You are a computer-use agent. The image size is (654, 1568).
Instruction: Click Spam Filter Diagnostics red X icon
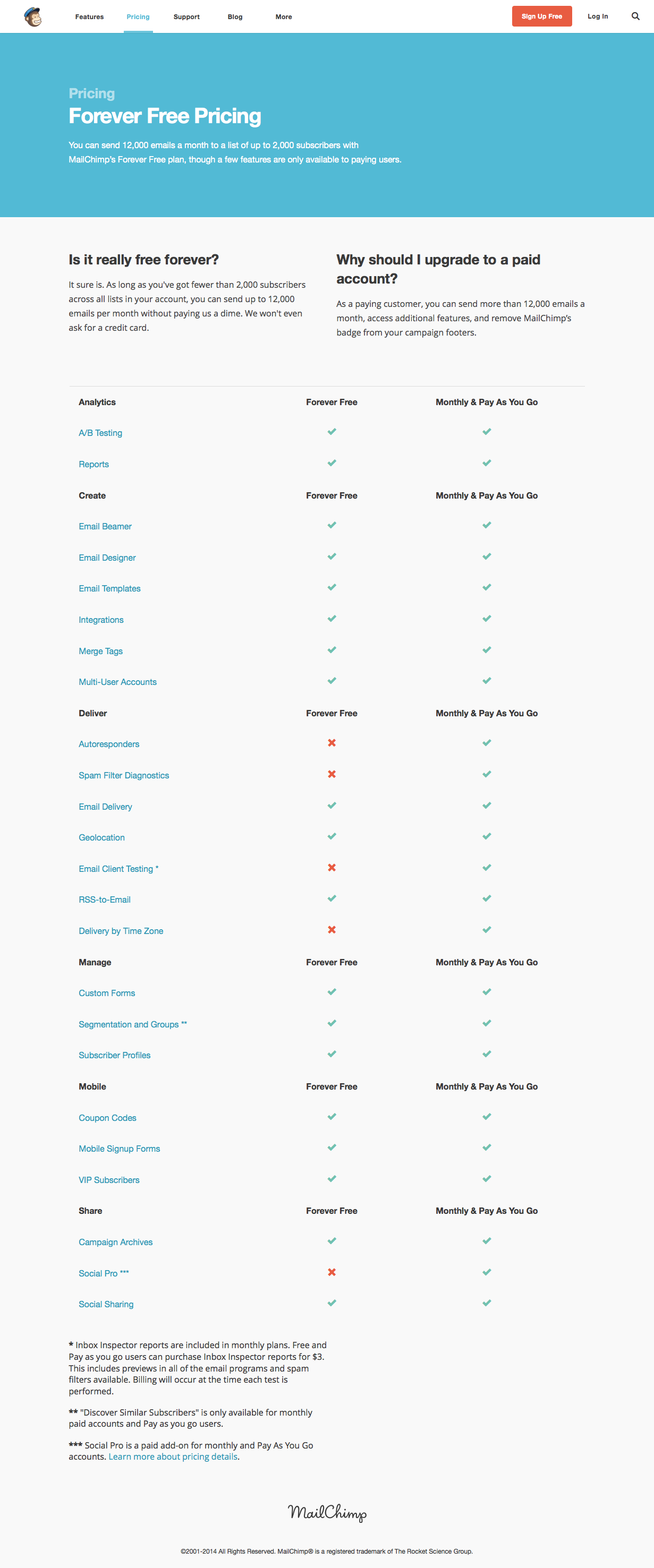pos(332,774)
